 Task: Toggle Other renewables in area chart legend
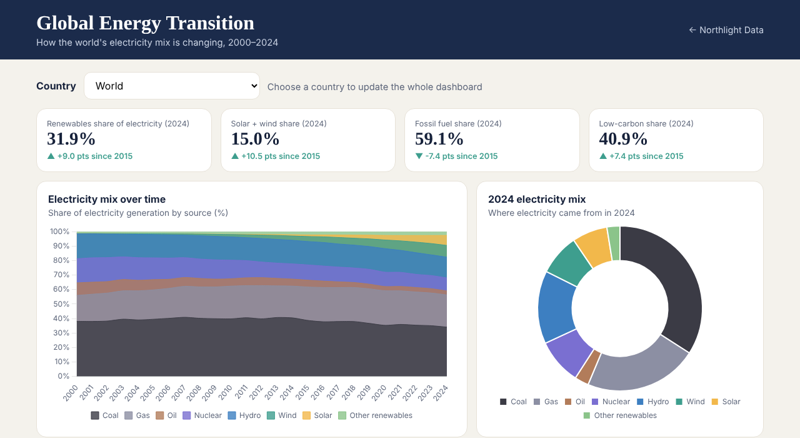coord(375,416)
